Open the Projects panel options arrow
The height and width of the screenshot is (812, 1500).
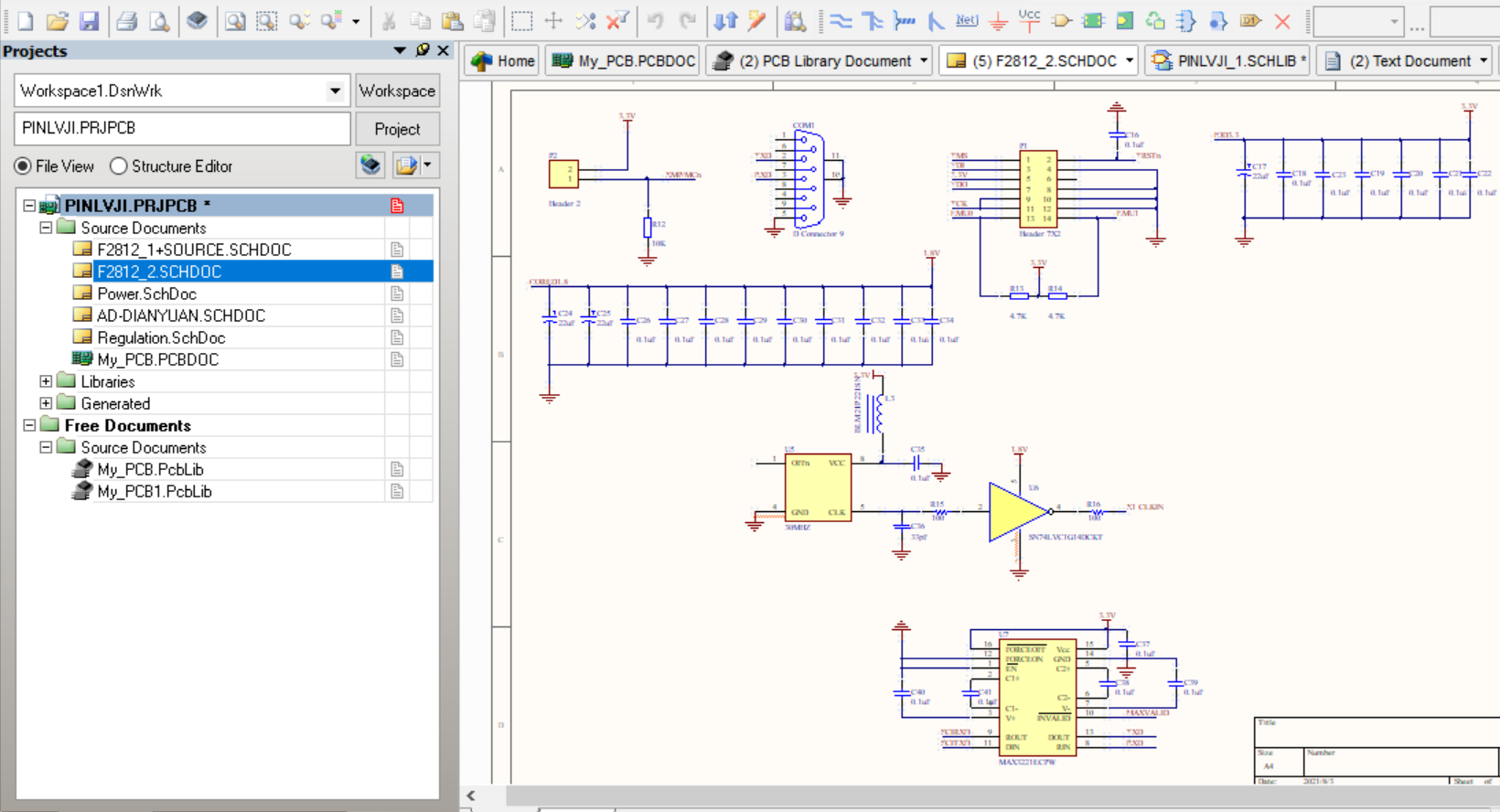tap(400, 50)
